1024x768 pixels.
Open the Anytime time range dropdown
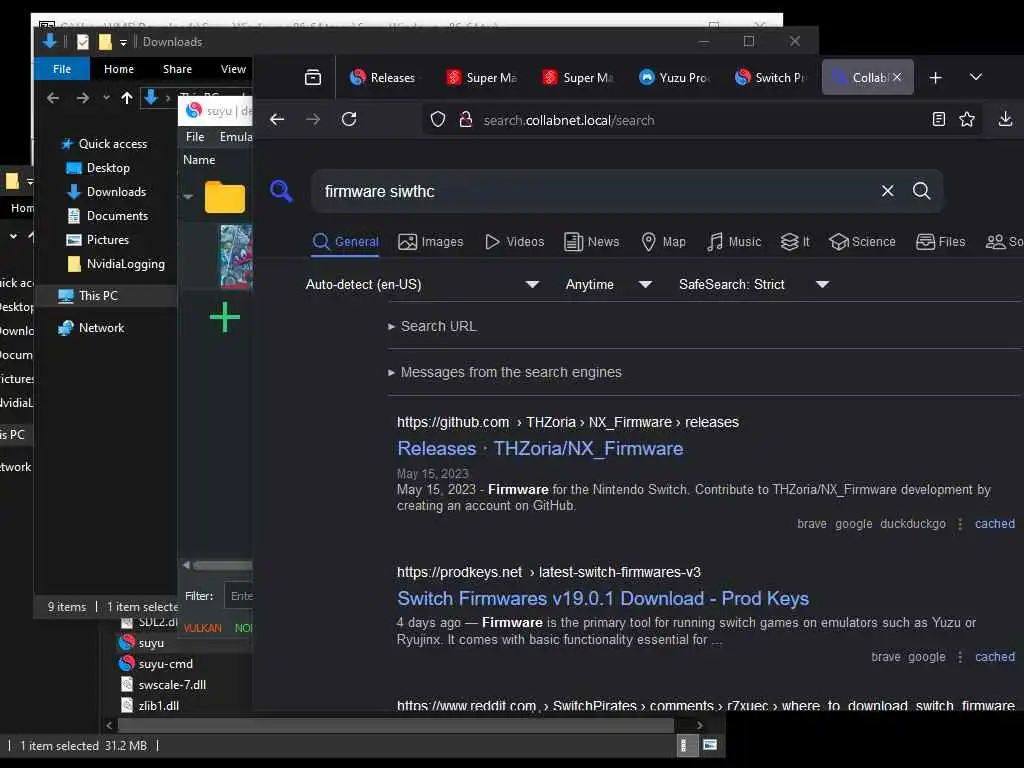(608, 284)
